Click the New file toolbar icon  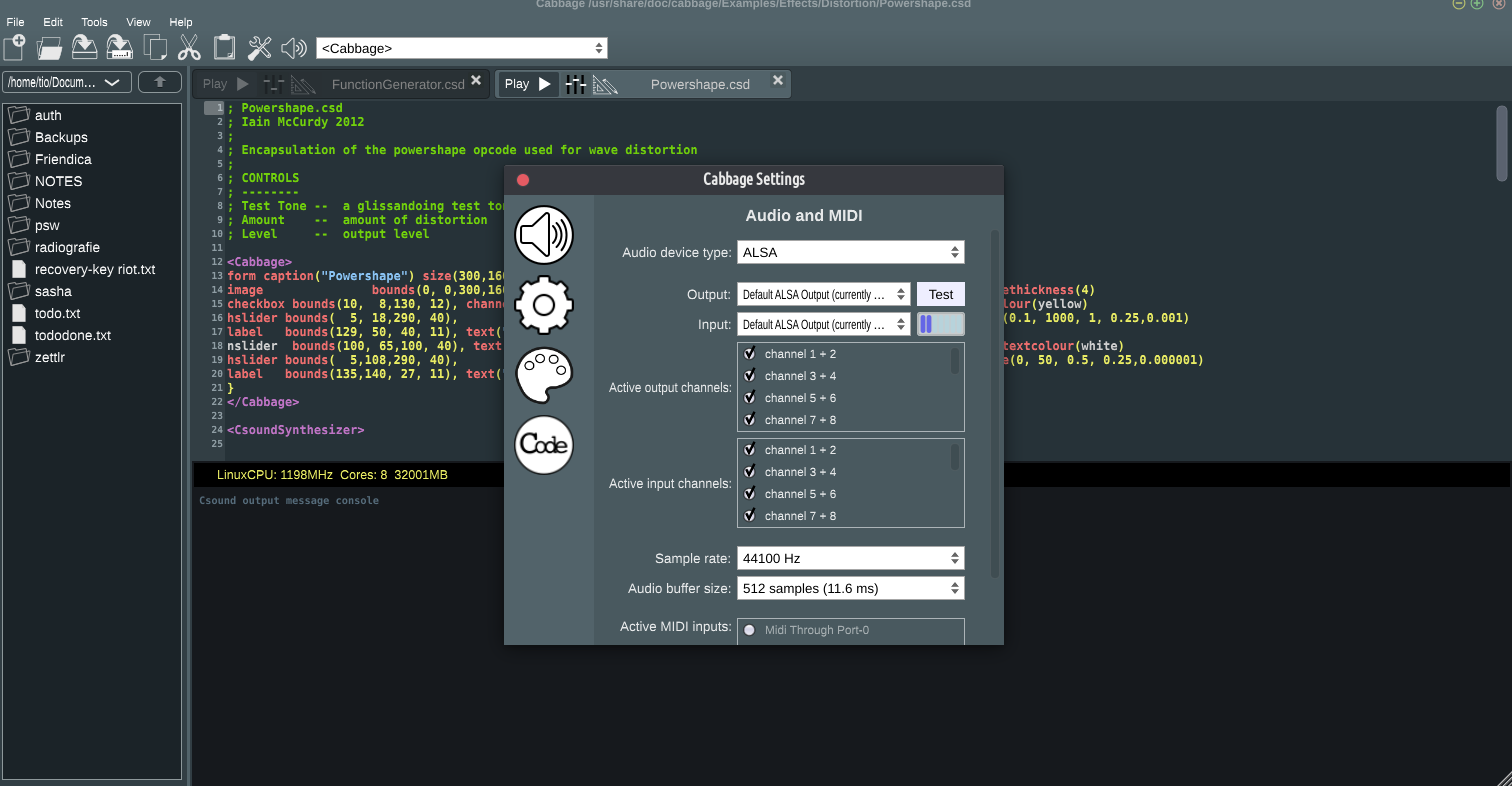point(15,47)
